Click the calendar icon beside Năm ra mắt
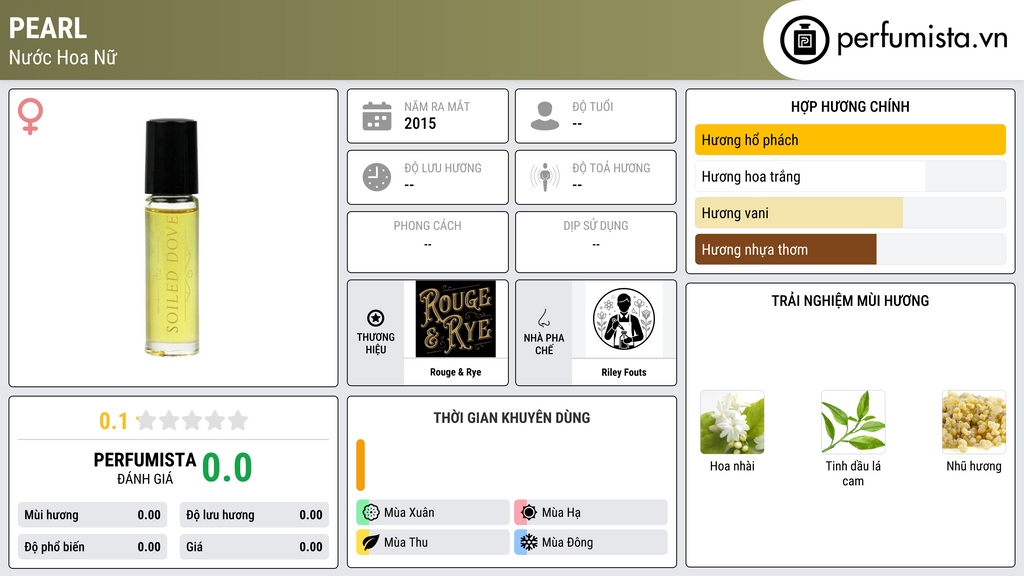The image size is (1024, 576). (x=377, y=116)
